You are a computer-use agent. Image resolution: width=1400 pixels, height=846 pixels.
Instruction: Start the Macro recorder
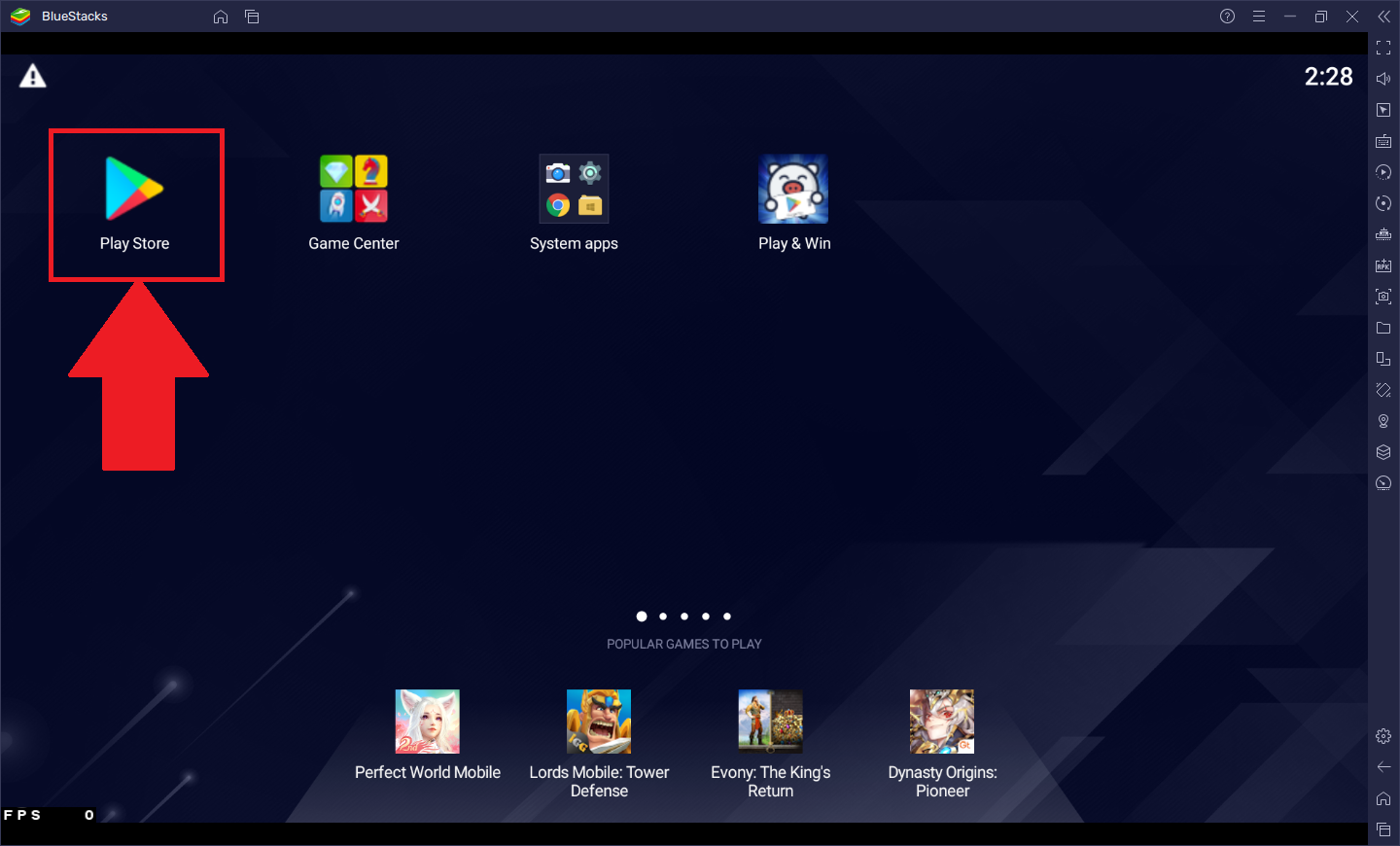coord(1383,172)
